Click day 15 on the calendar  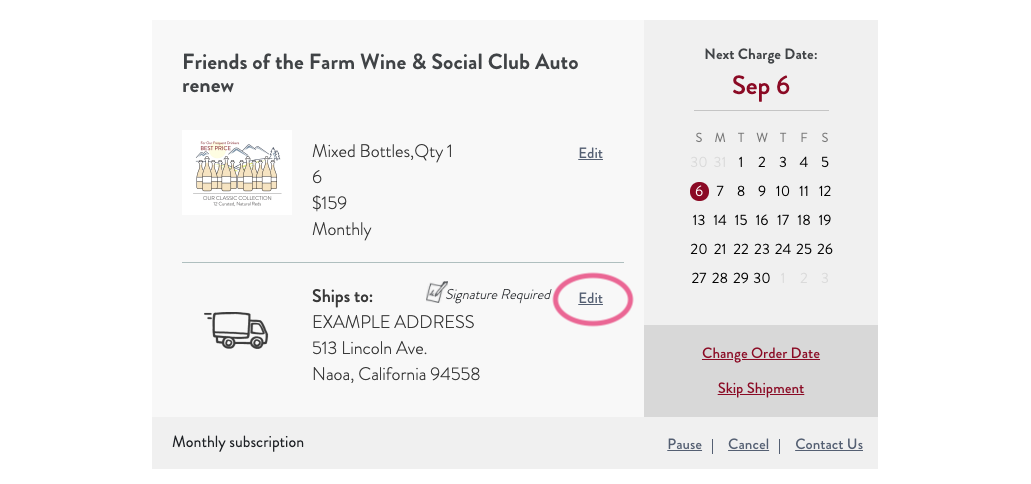(740, 220)
